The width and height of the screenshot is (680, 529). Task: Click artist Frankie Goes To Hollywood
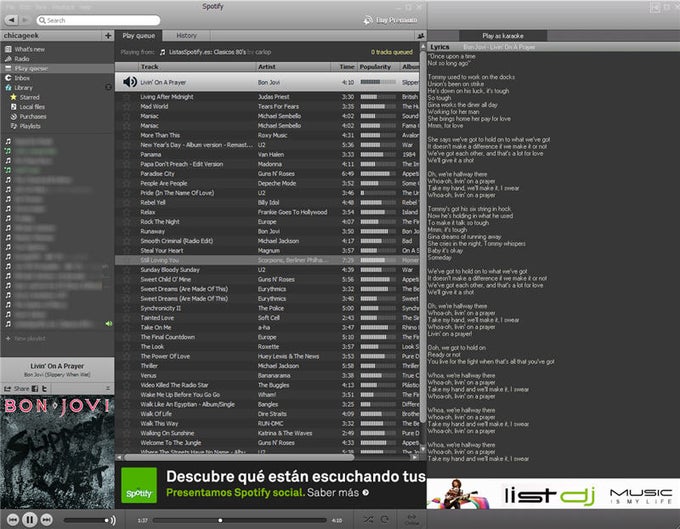coord(292,212)
